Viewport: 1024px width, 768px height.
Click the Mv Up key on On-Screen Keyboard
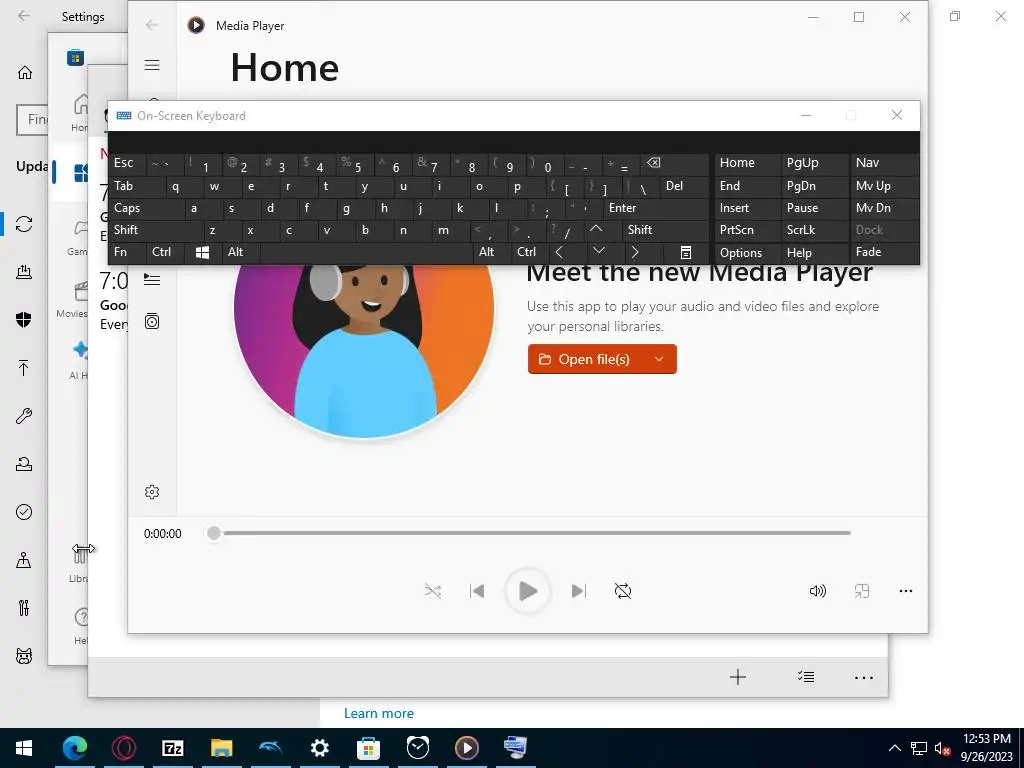point(884,186)
